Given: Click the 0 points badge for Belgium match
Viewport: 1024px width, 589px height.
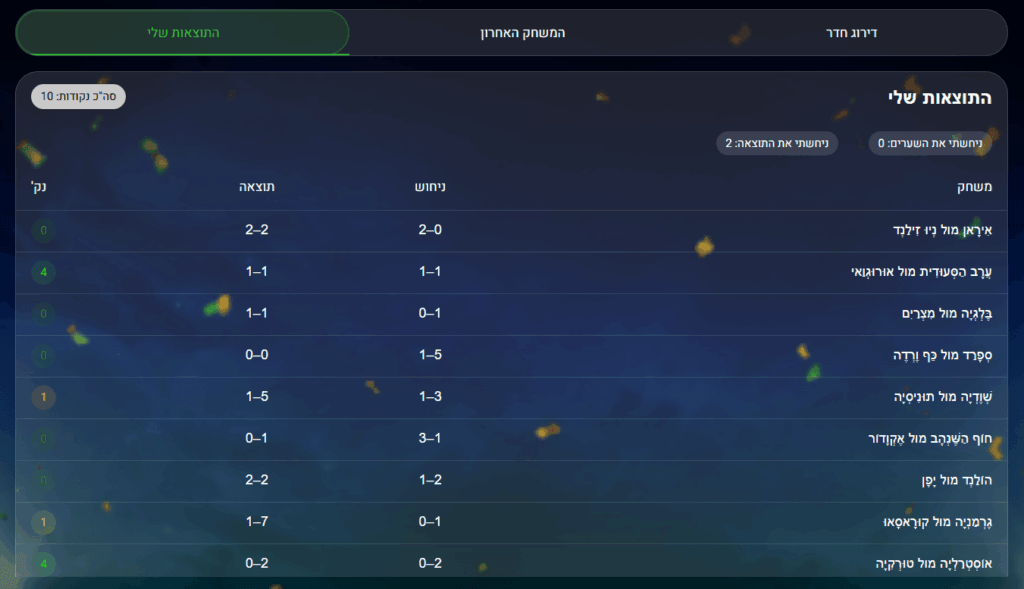Looking at the screenshot, I should (x=44, y=314).
